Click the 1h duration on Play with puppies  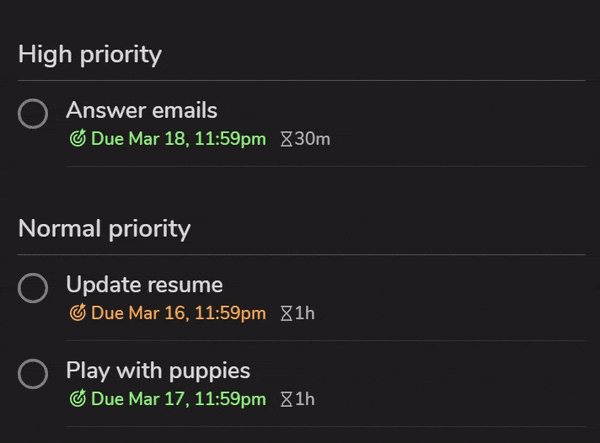(305, 399)
